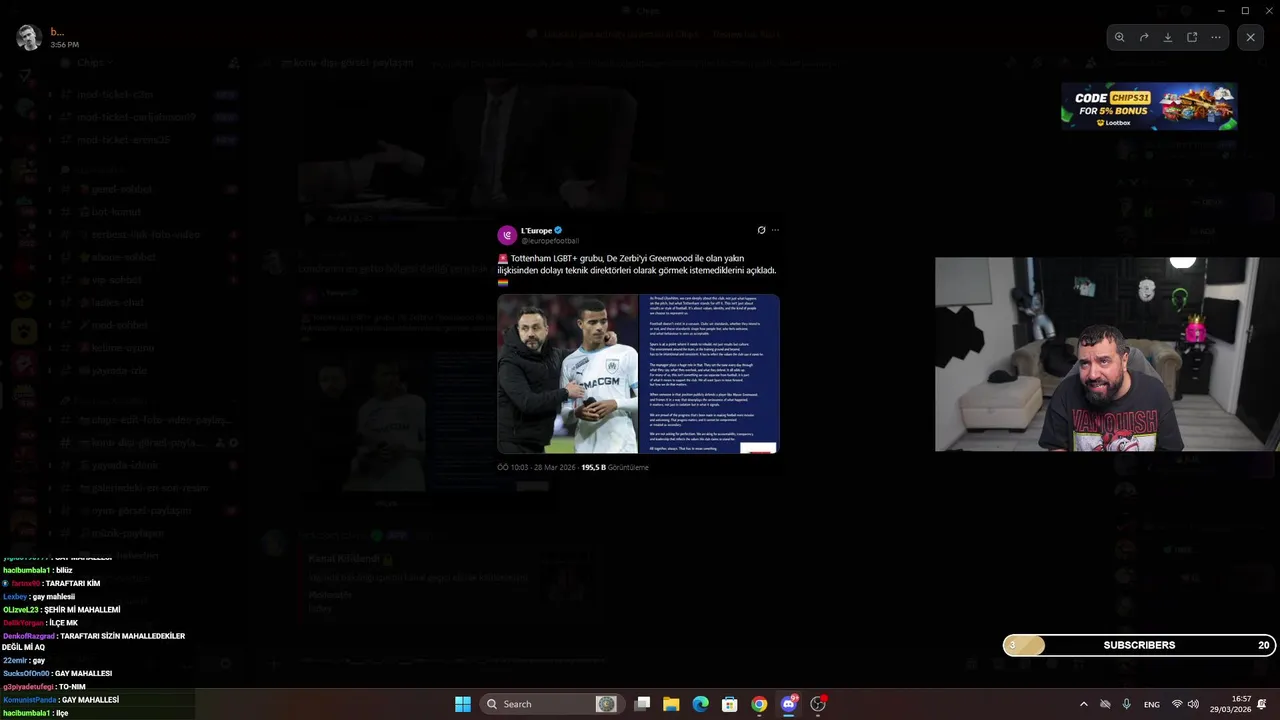Click chat message 'hacibumbala1 : bliiiz'
The width and height of the screenshot is (1280, 720).
tap(38, 570)
